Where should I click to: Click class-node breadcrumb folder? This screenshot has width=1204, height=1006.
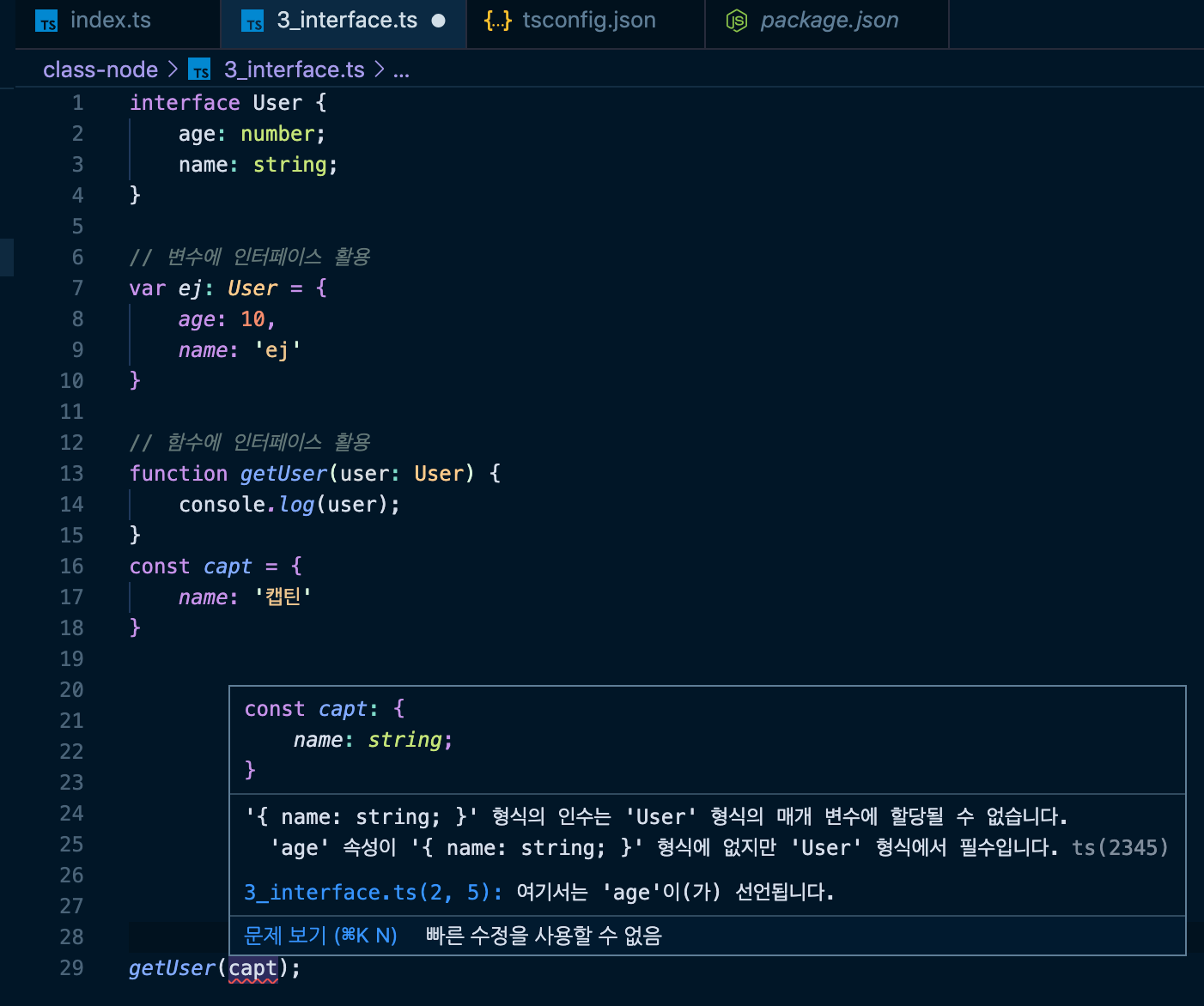point(100,70)
